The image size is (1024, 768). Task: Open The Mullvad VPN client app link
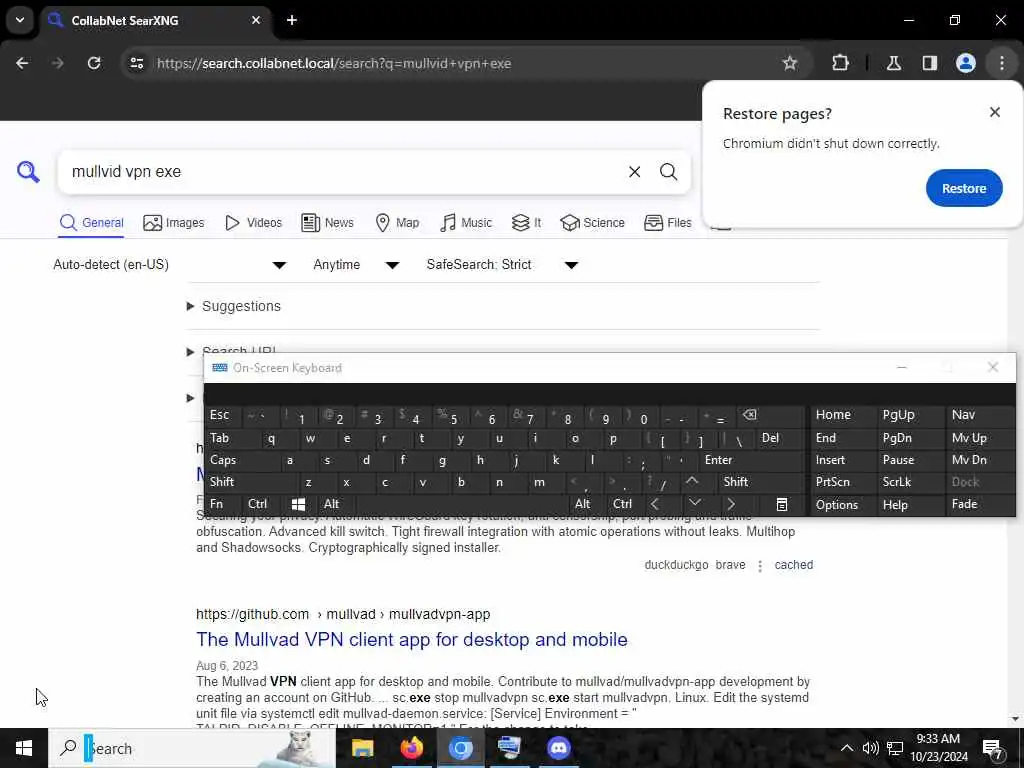(x=411, y=639)
